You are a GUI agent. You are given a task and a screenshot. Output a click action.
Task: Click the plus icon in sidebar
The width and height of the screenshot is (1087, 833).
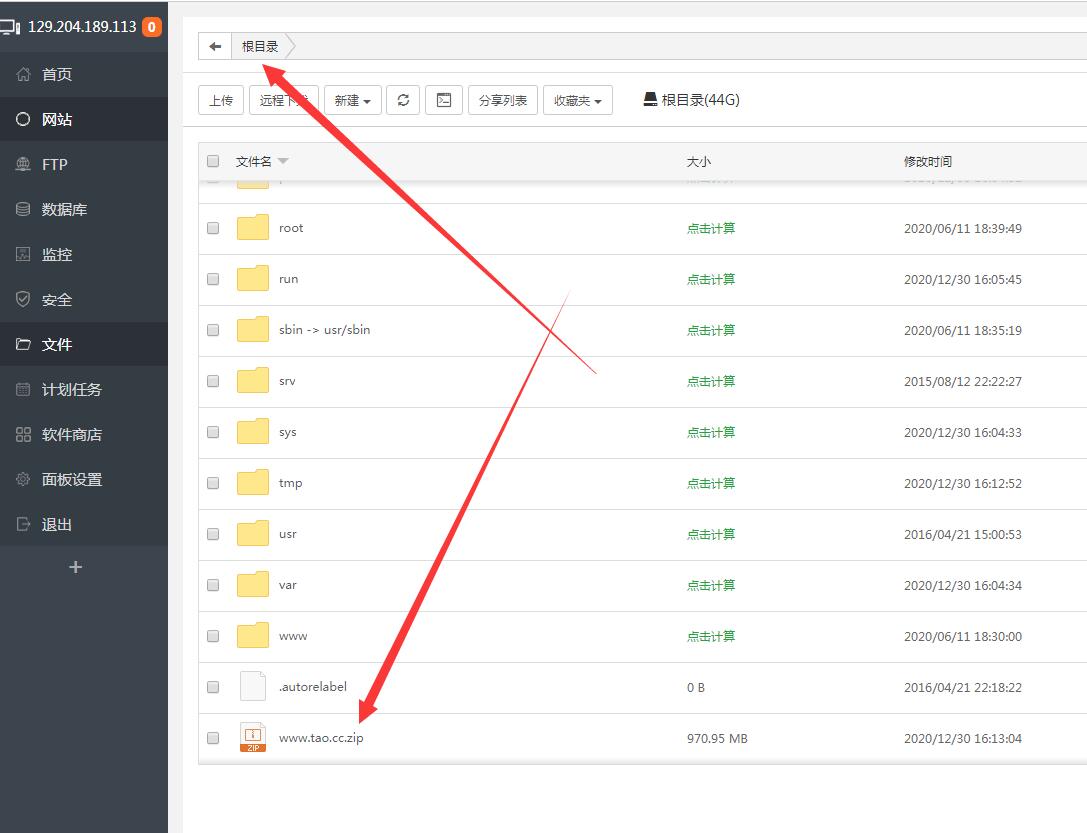click(75, 567)
